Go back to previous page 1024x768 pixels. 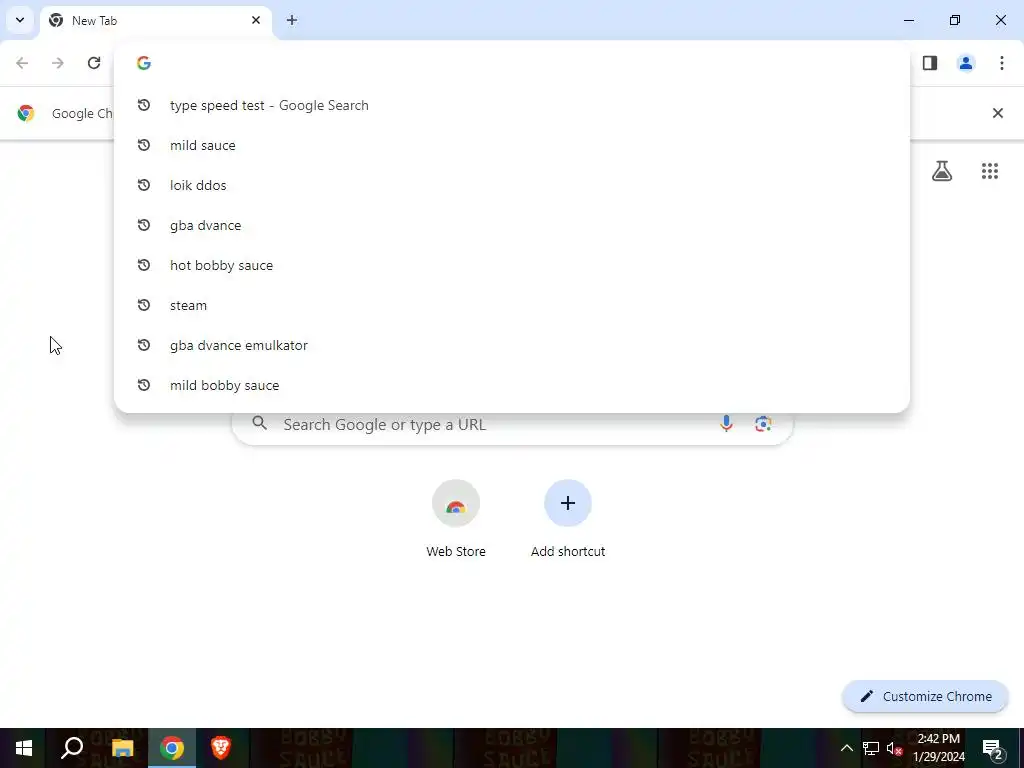click(22, 63)
